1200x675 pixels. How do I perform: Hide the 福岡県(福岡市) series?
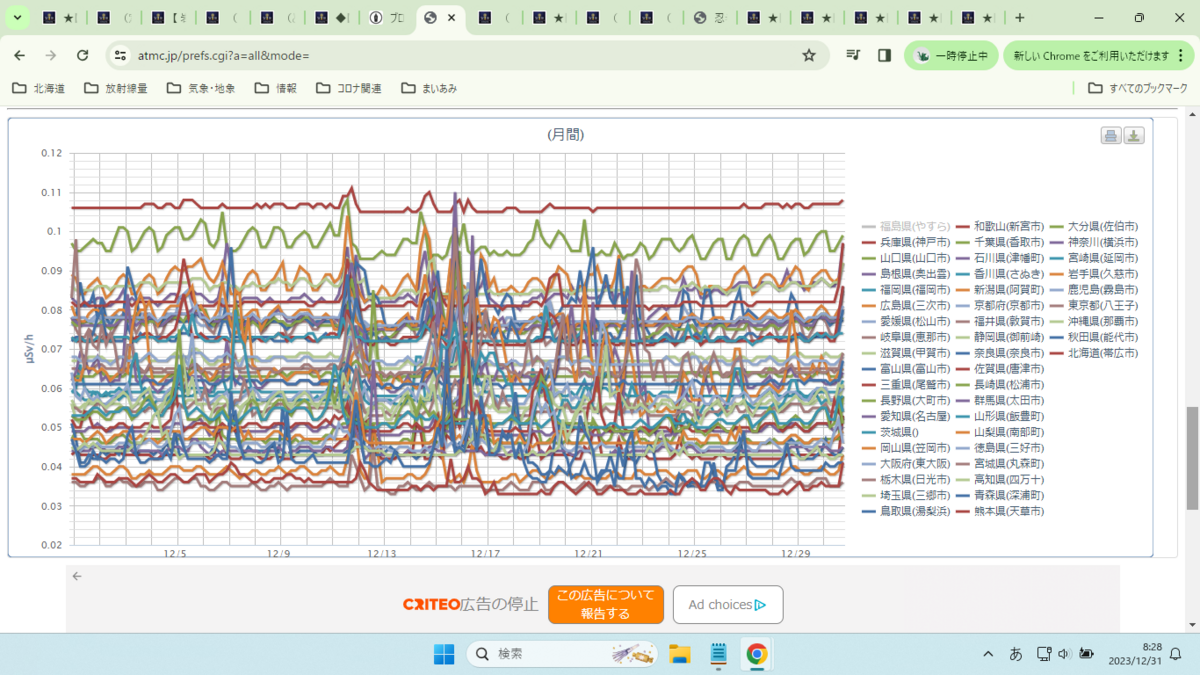tap(904, 290)
